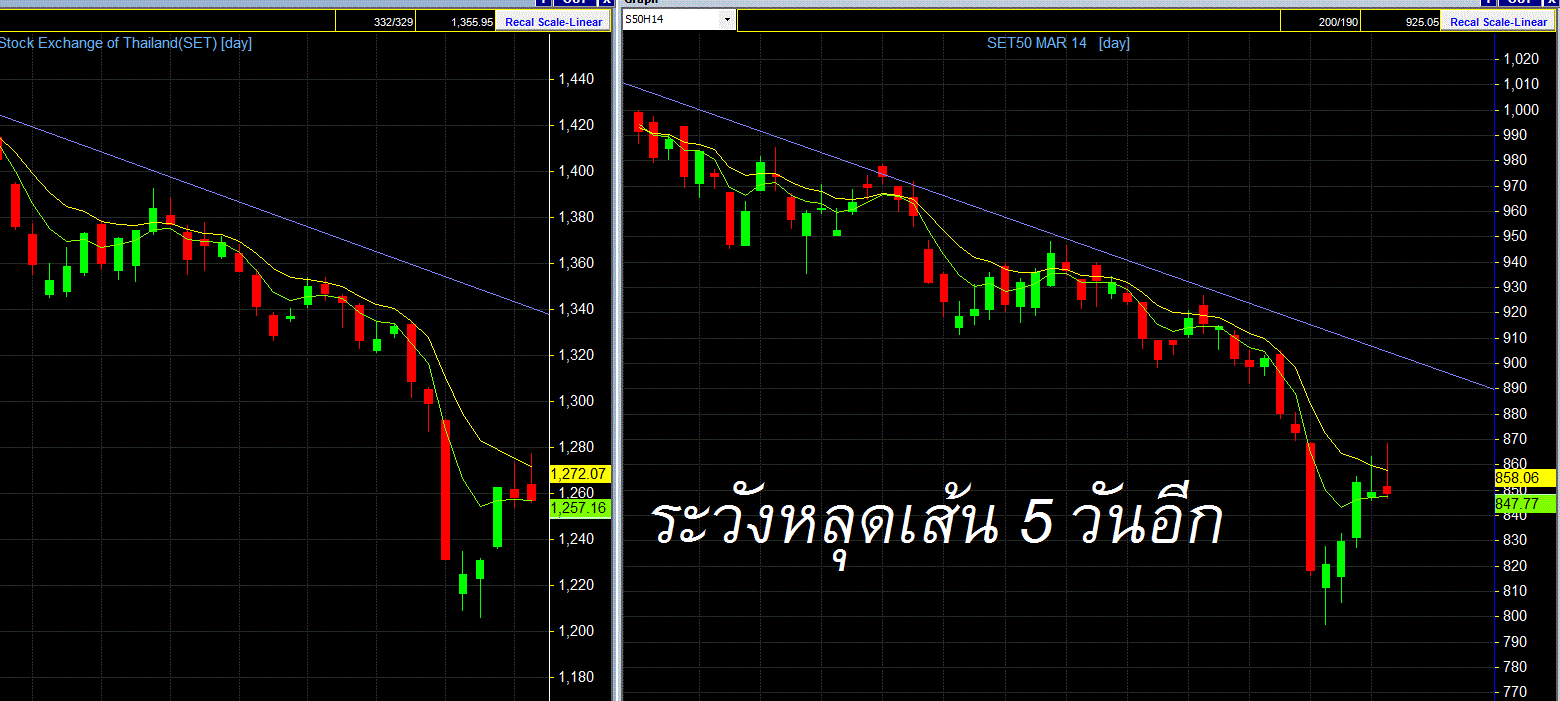The width and height of the screenshot is (1560, 701).
Task: Click the 925.05 value in SET50 chart header
Action: tap(1400, 21)
